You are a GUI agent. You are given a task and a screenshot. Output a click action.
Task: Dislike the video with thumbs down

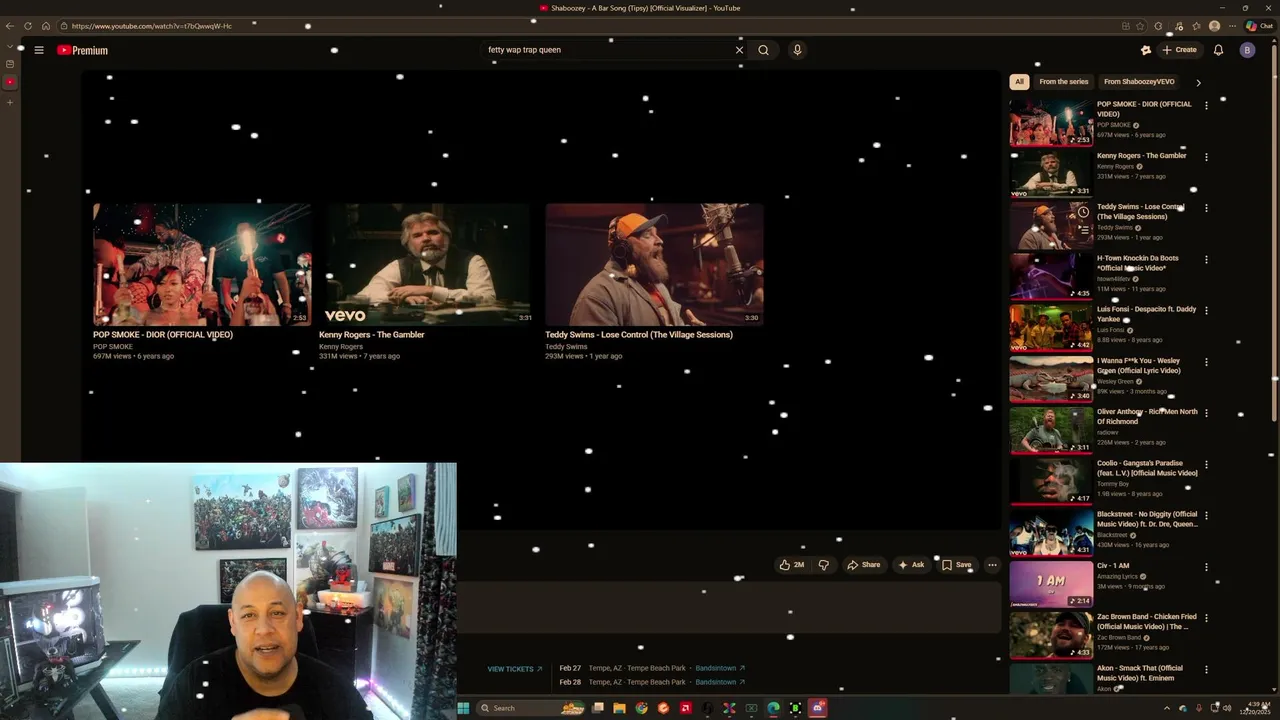(x=823, y=565)
